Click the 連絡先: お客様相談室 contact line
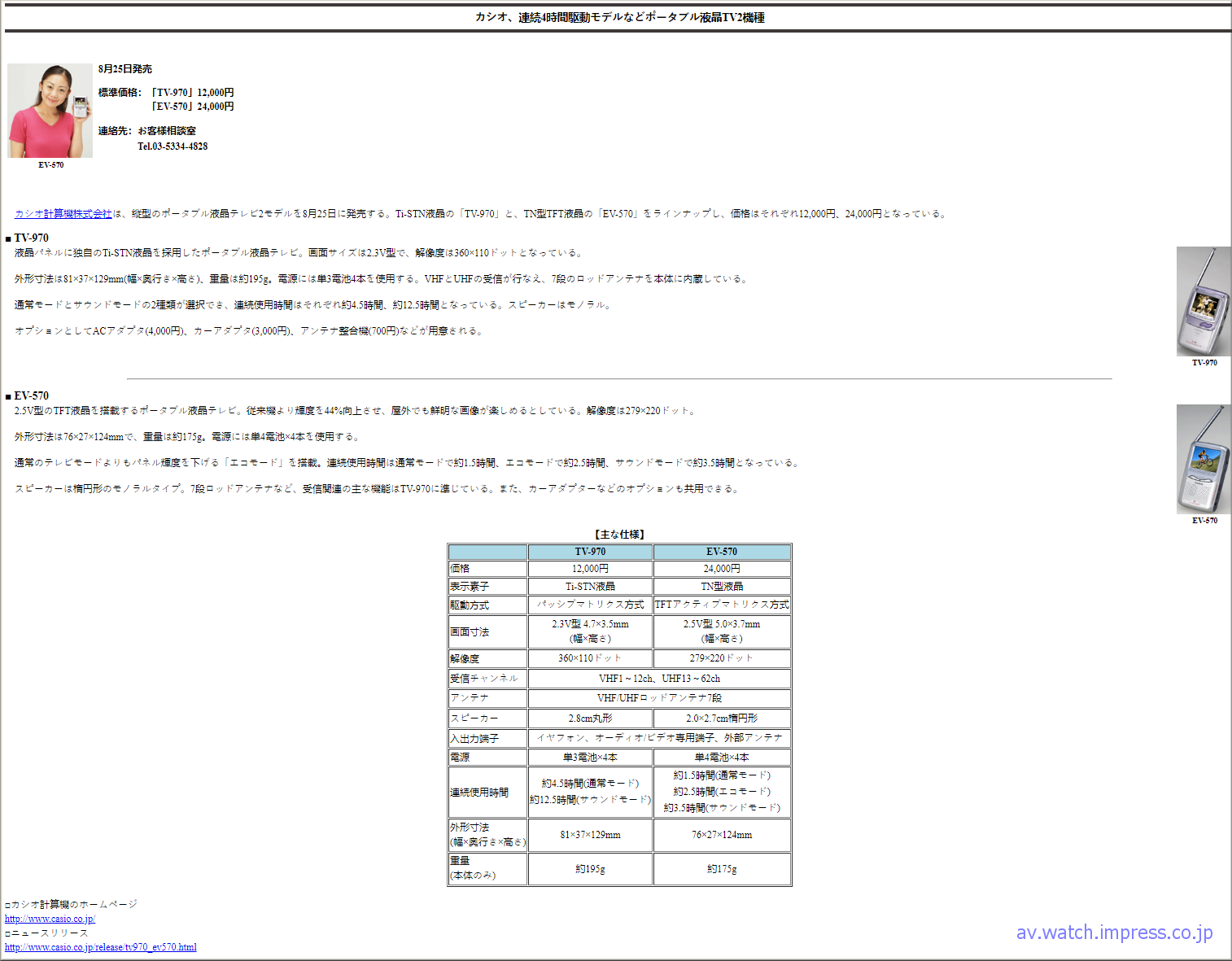 [147, 131]
